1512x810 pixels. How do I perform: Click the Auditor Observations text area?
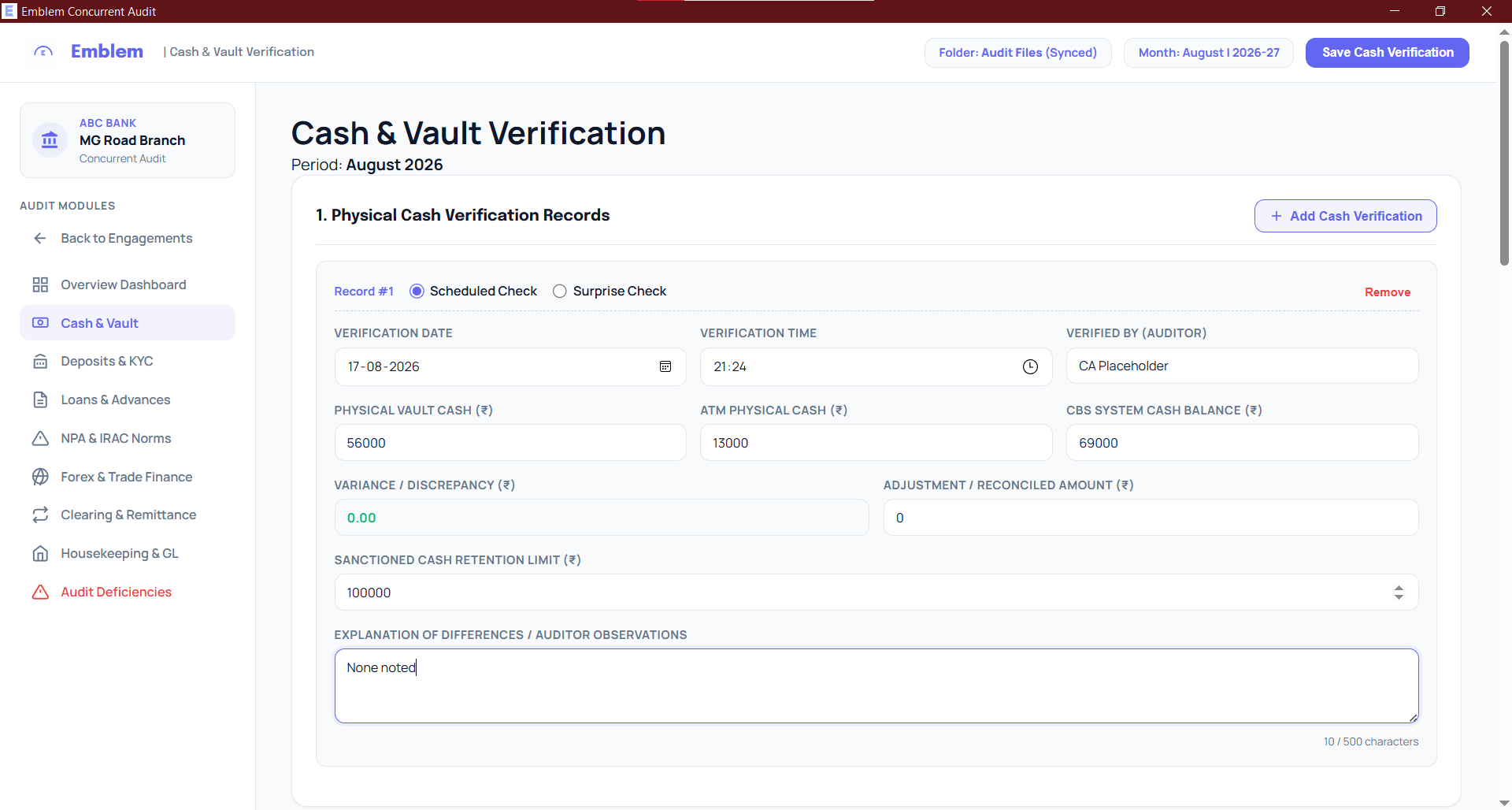(x=876, y=686)
